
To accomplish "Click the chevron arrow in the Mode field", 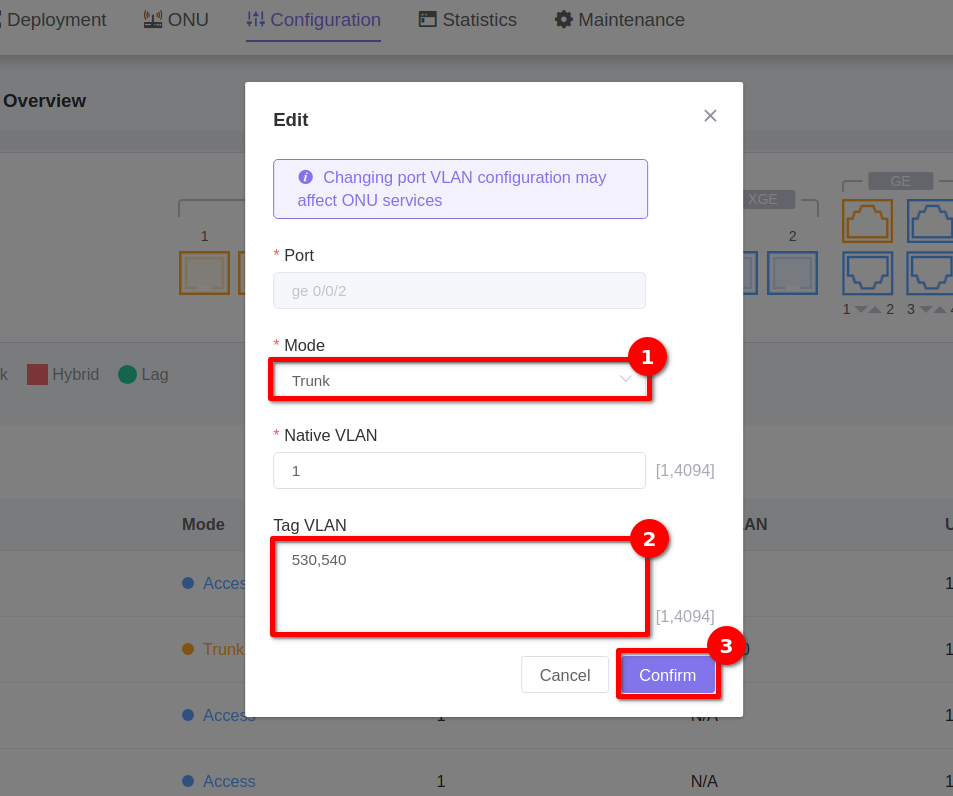I will pyautogui.click(x=625, y=379).
